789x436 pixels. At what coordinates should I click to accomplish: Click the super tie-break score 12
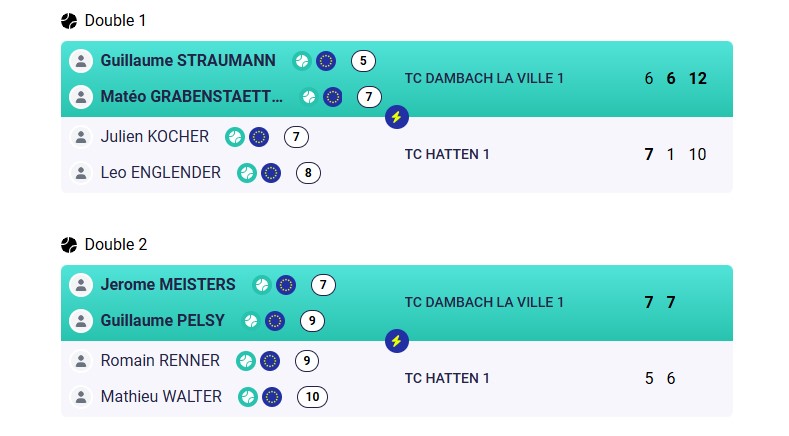[698, 79]
